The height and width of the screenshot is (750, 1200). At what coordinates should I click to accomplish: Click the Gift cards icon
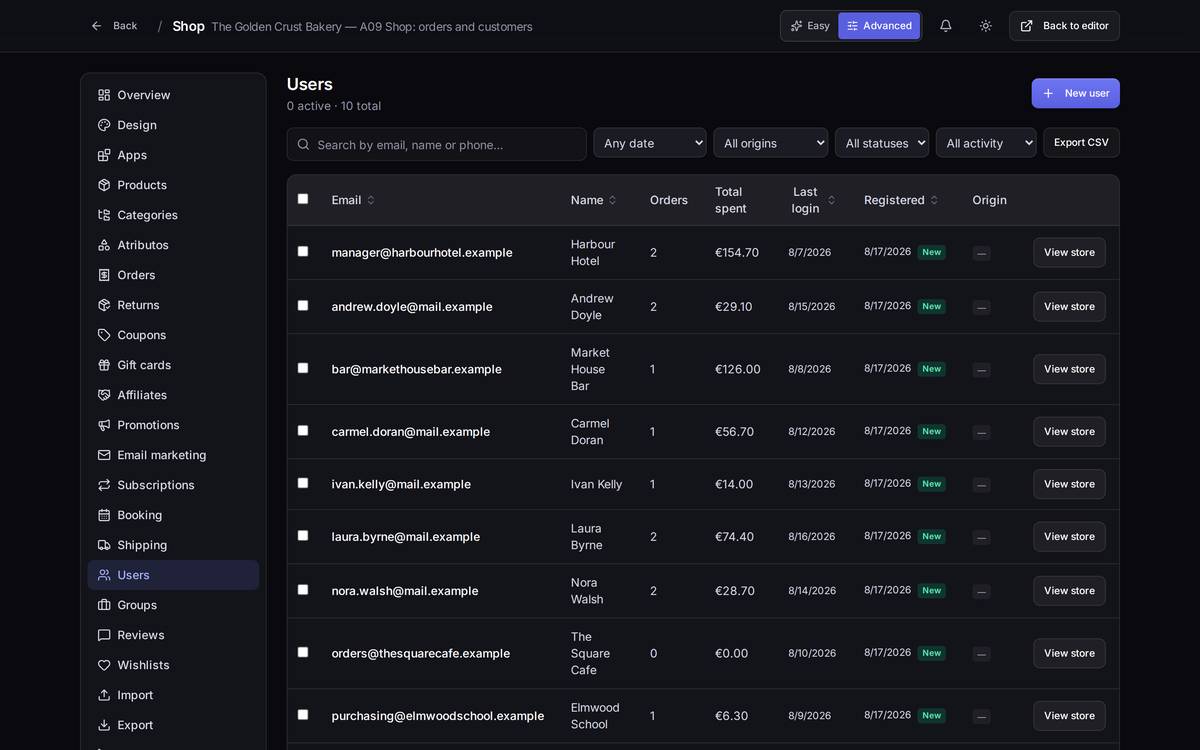coord(104,365)
